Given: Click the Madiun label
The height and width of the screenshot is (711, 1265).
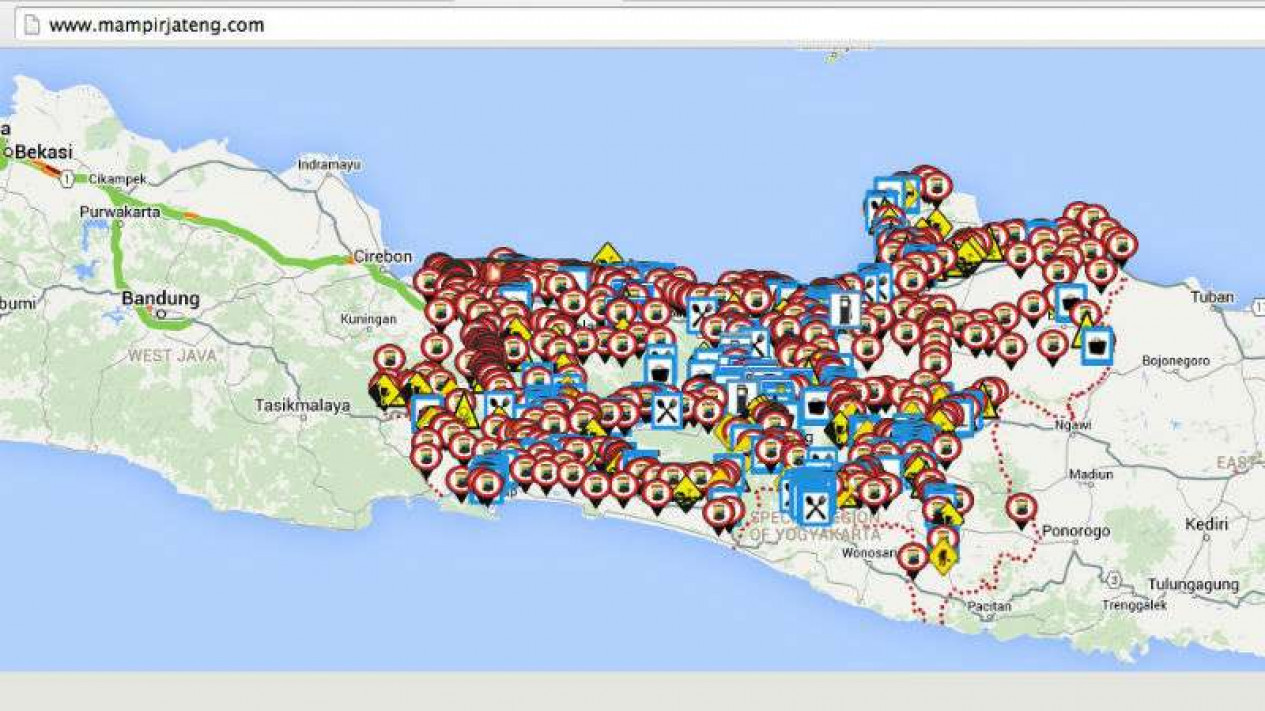Looking at the screenshot, I should (1090, 475).
